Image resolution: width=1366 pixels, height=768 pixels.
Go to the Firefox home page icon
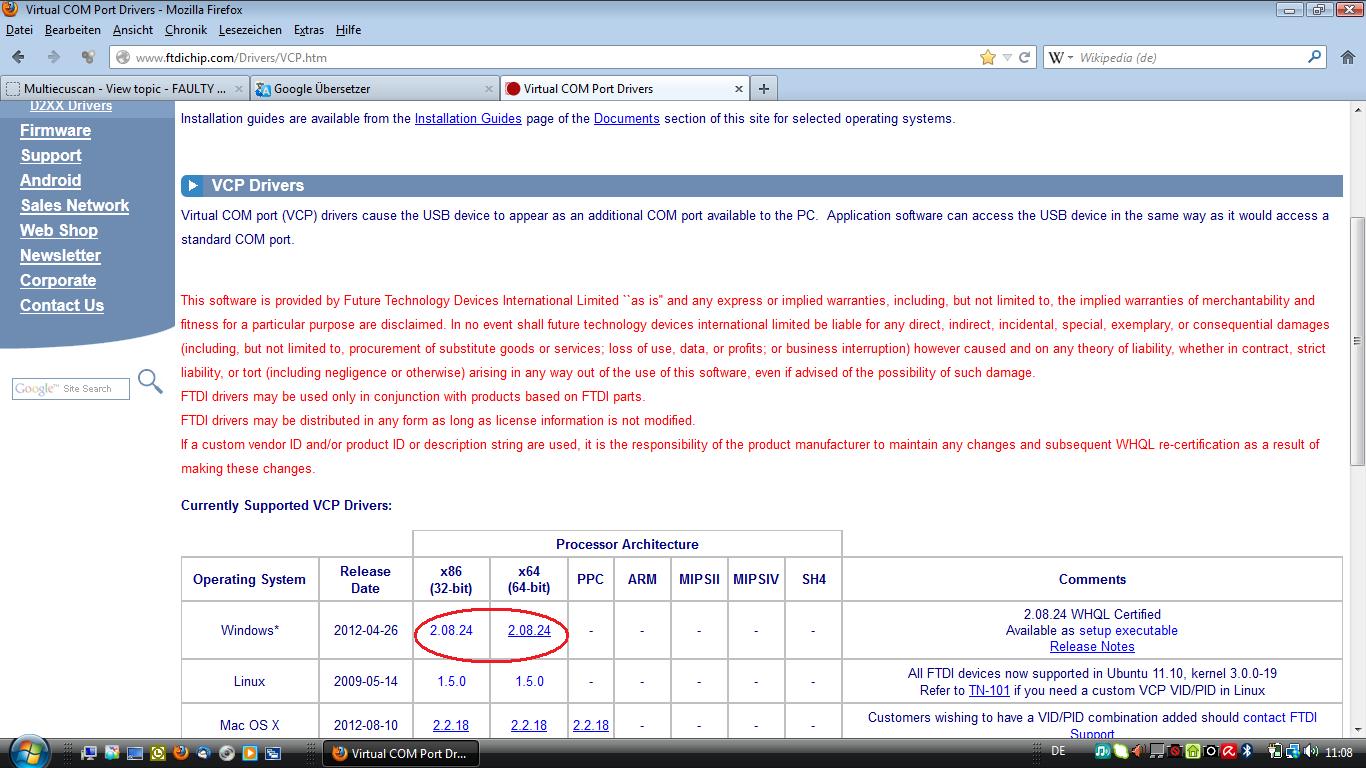1347,57
